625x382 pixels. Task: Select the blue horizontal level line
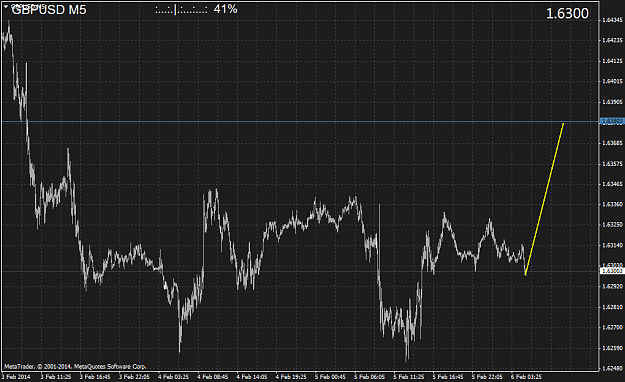(x=300, y=121)
